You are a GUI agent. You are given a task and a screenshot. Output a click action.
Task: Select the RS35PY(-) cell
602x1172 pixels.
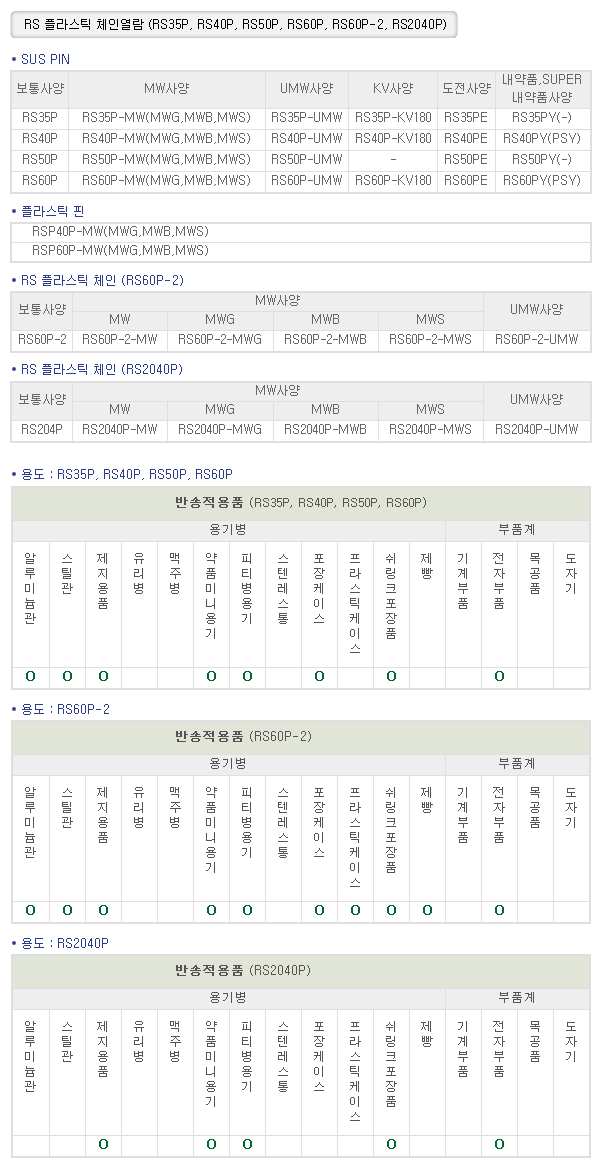pyautogui.click(x=542, y=117)
